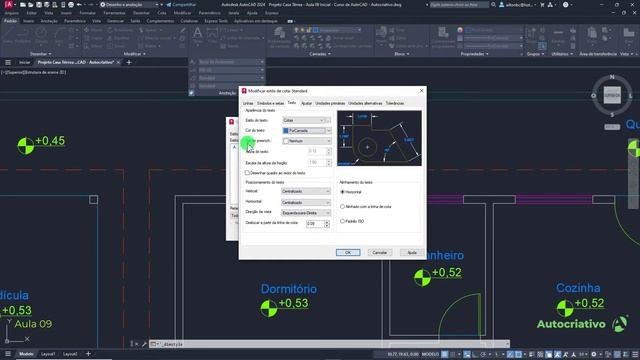Open the AutoCAD application menu (red A logo)
Viewport: 640px width, 360px height.
point(9,4)
